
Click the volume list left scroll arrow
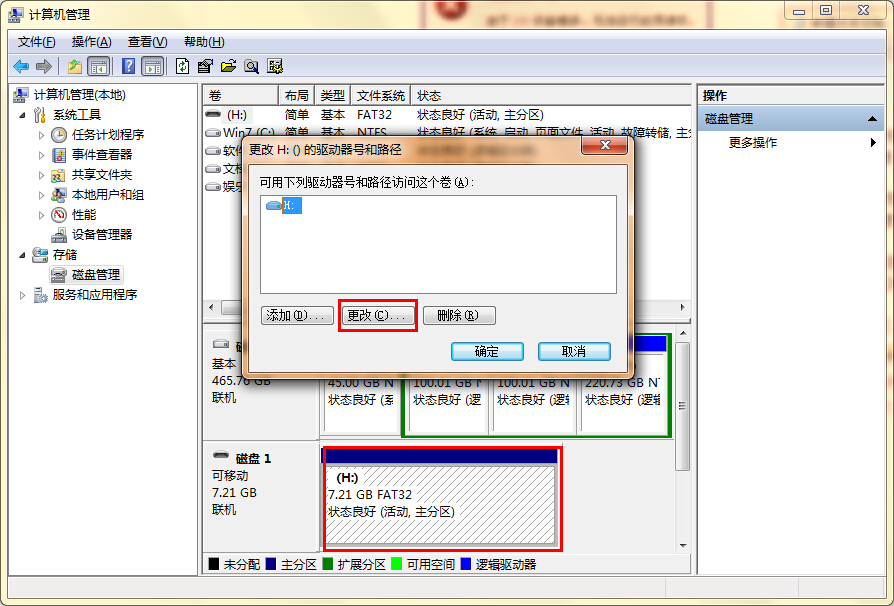(212, 307)
